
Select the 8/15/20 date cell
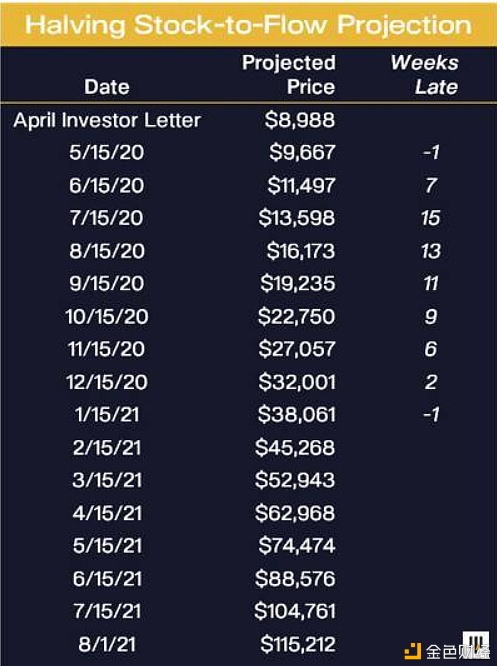107,251
